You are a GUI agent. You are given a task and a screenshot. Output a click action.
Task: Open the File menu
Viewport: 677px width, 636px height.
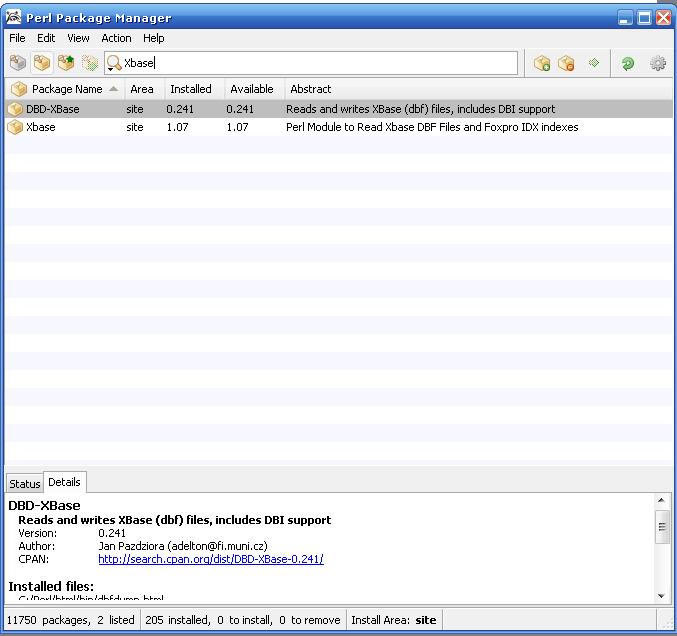(x=17, y=38)
